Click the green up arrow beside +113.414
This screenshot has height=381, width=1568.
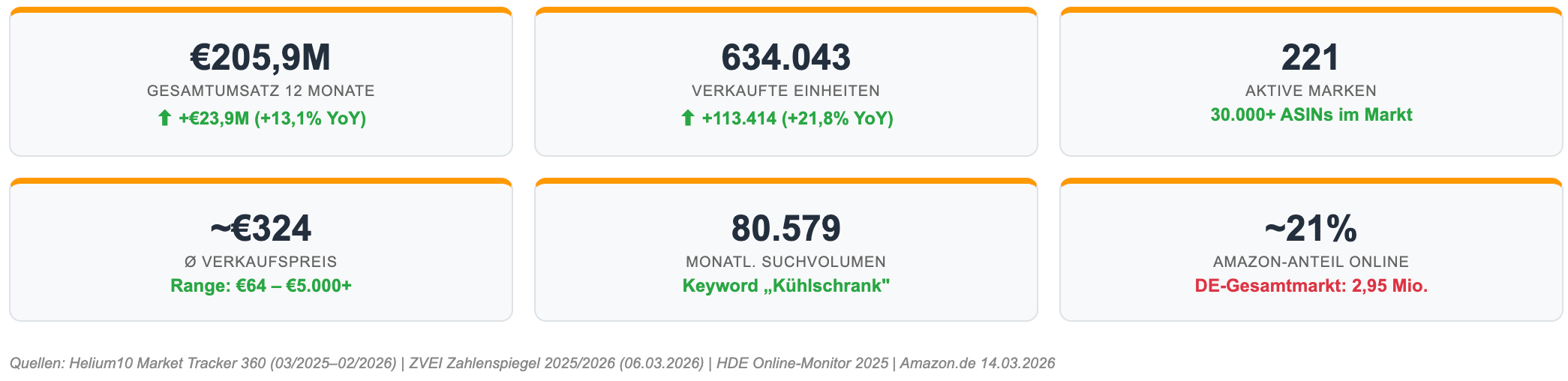(687, 118)
